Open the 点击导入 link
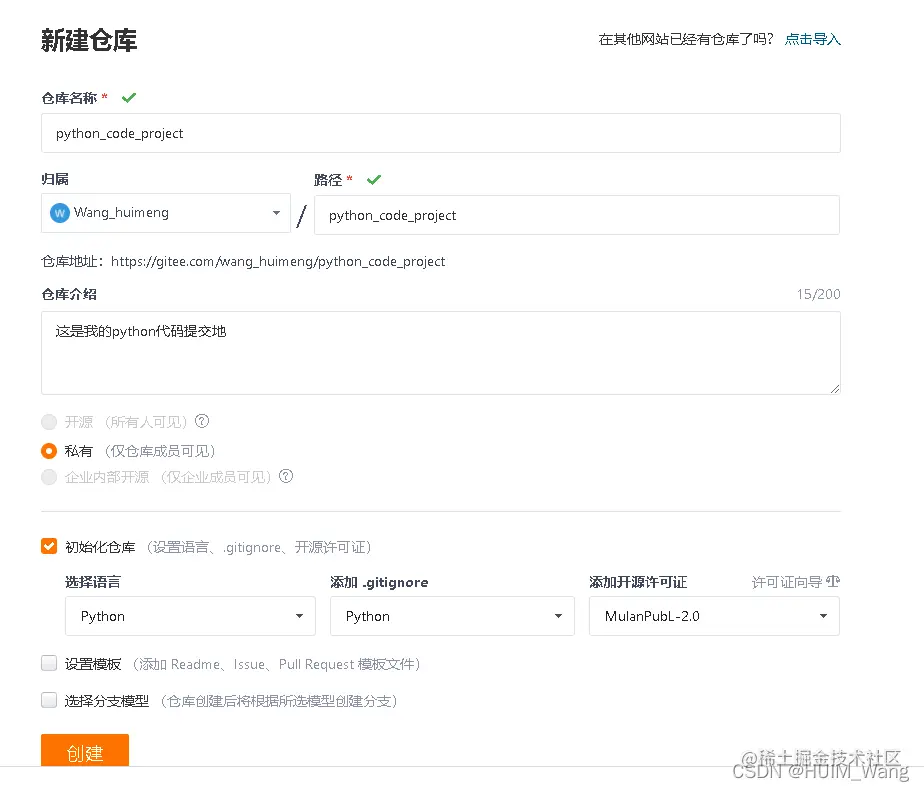 point(812,40)
